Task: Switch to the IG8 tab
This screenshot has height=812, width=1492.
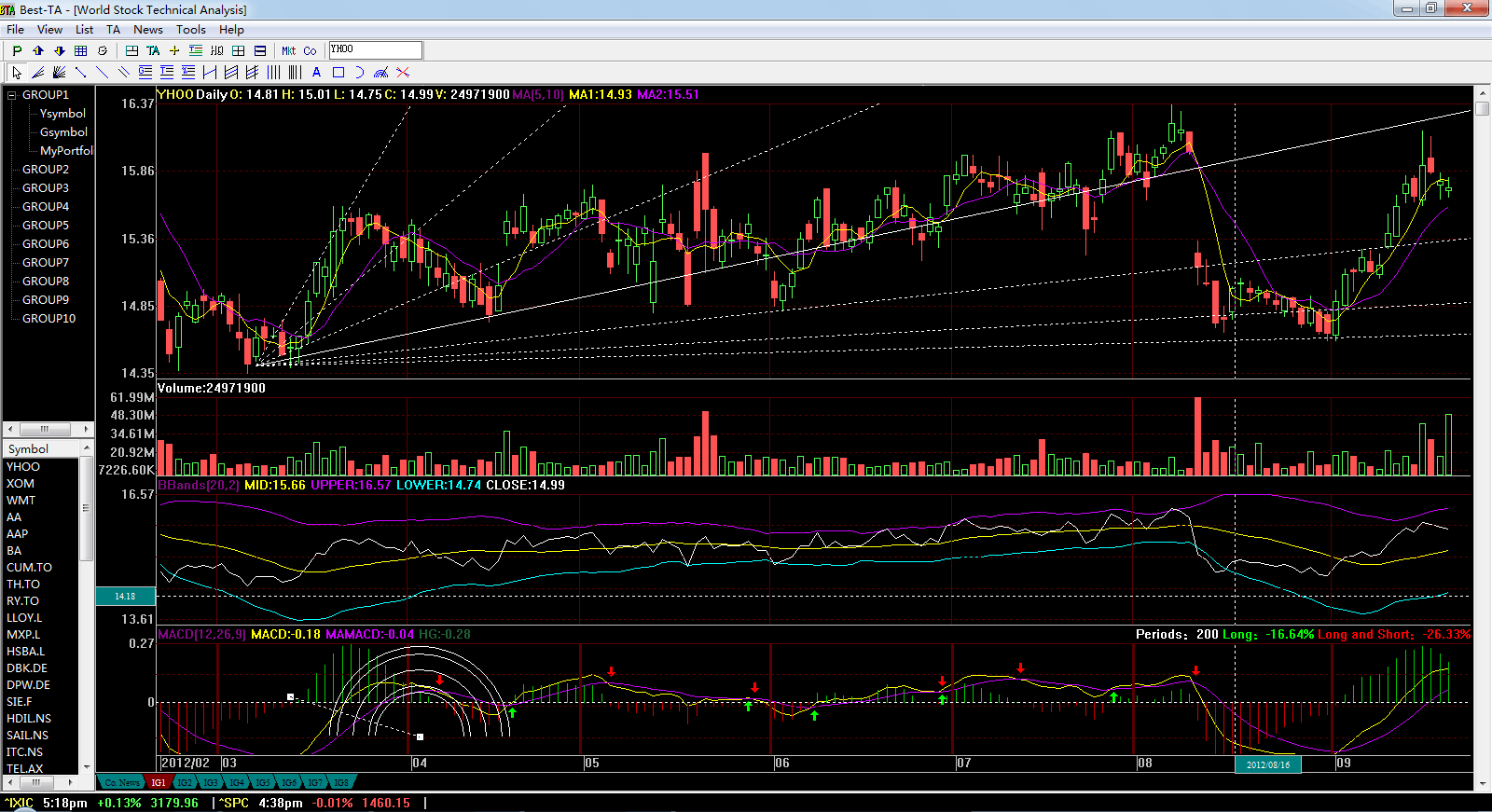Action: (341, 782)
